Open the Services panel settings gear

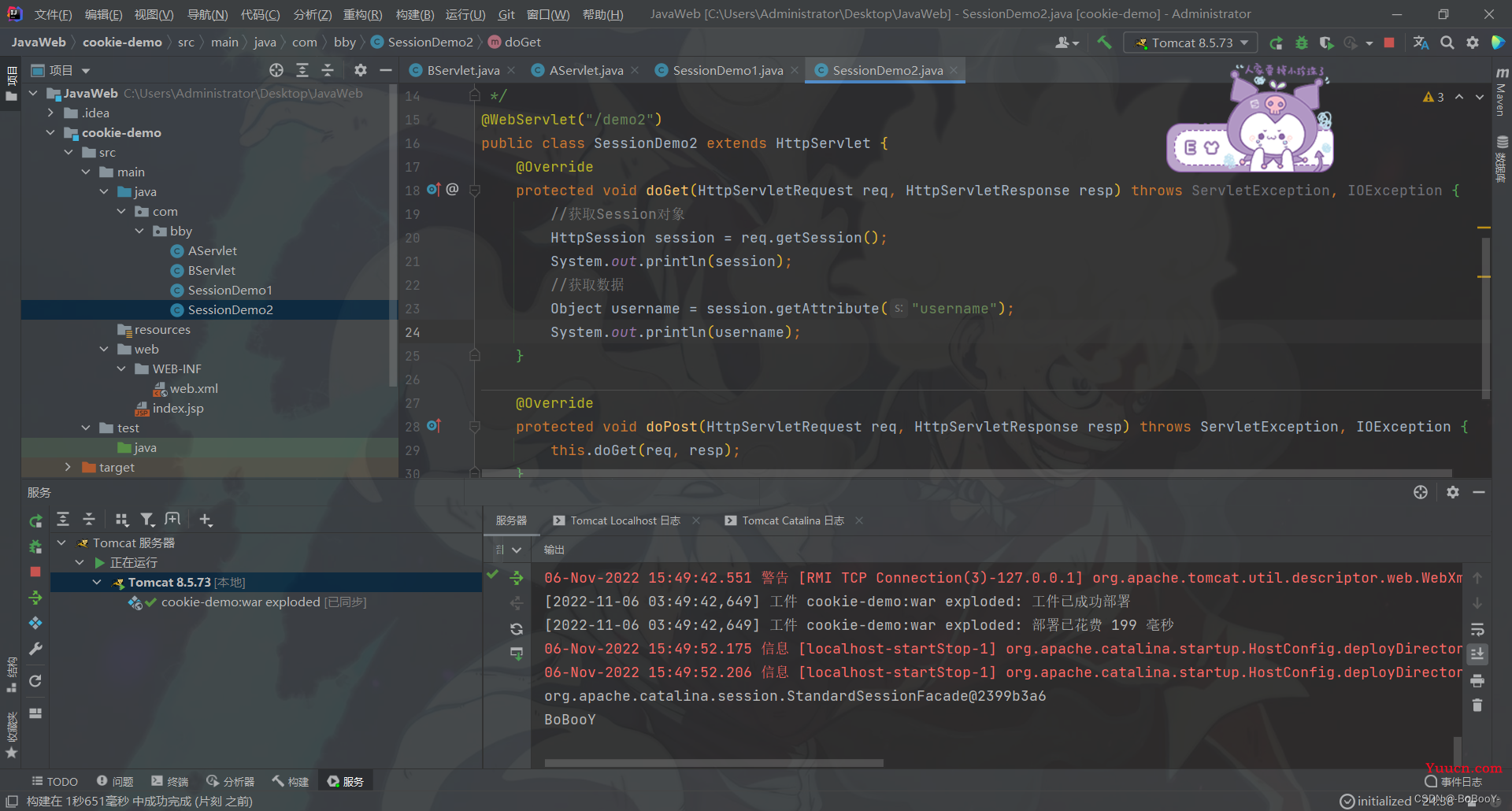(1453, 492)
